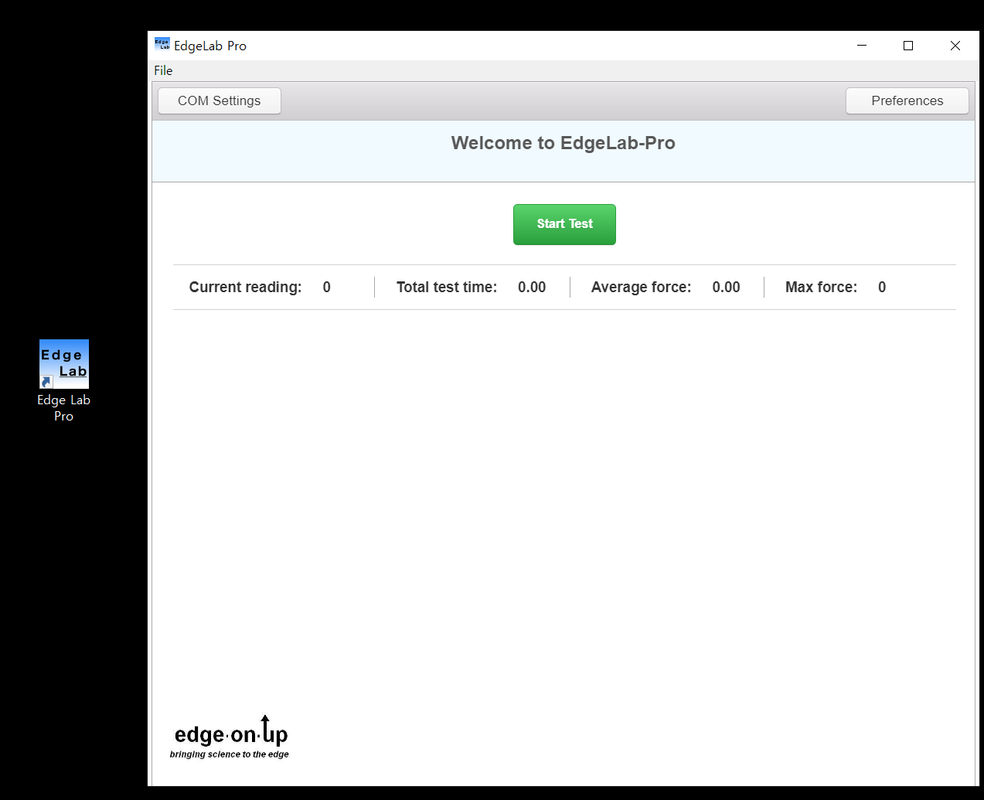This screenshot has height=800, width=984.
Task: Open COM Settings
Action: click(219, 101)
